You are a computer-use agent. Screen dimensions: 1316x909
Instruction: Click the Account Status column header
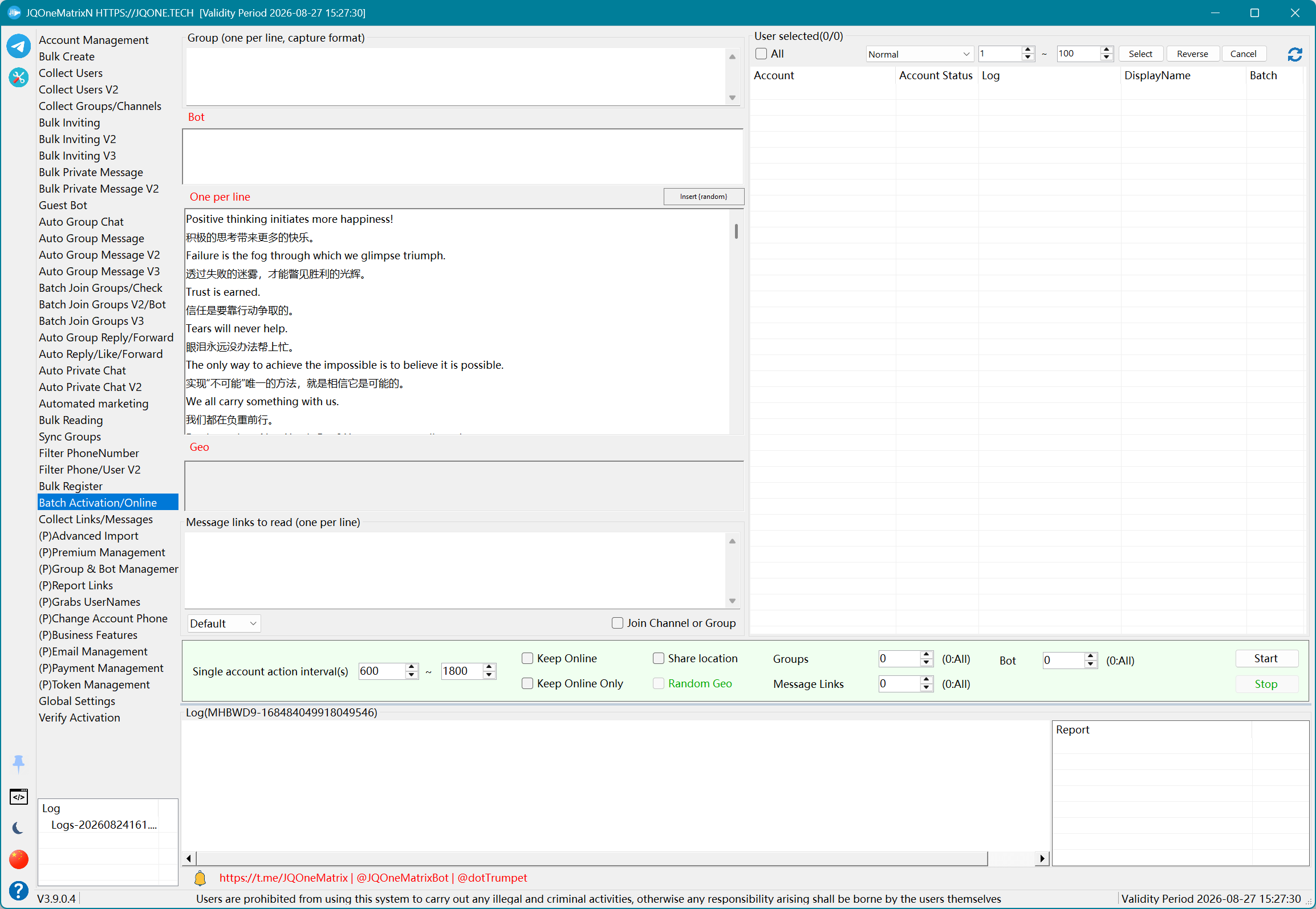[936, 75]
